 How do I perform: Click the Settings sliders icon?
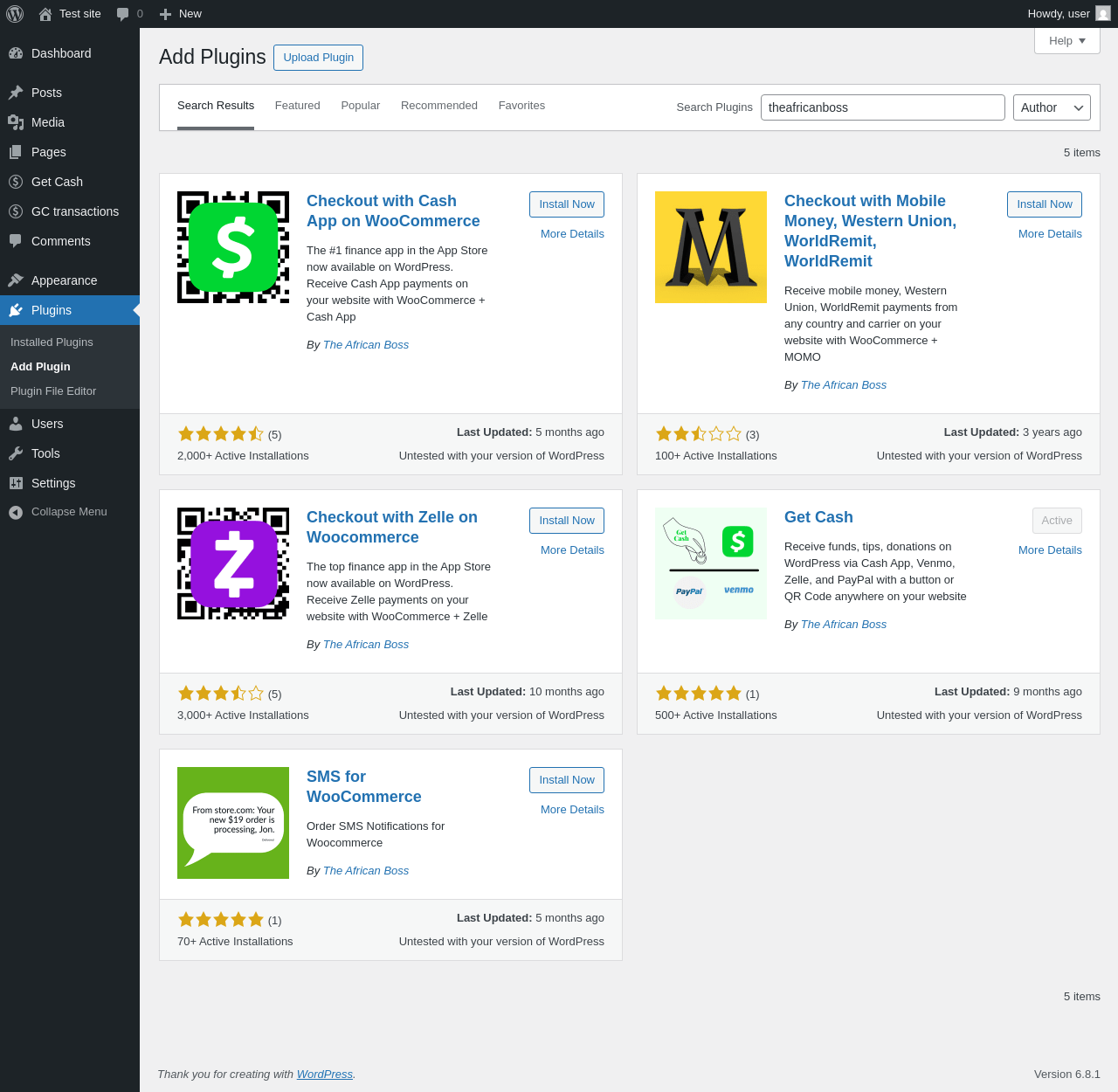click(x=16, y=483)
